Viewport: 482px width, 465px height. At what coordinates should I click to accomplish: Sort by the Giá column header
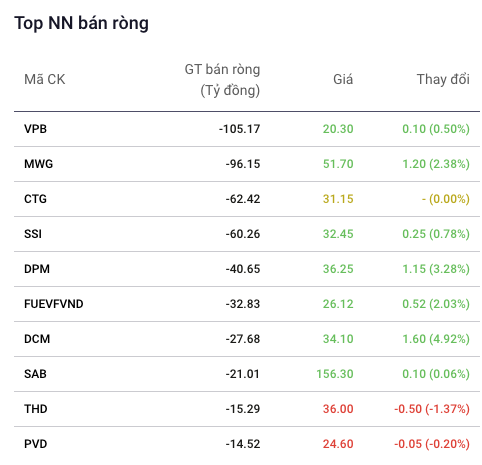[x=343, y=80]
